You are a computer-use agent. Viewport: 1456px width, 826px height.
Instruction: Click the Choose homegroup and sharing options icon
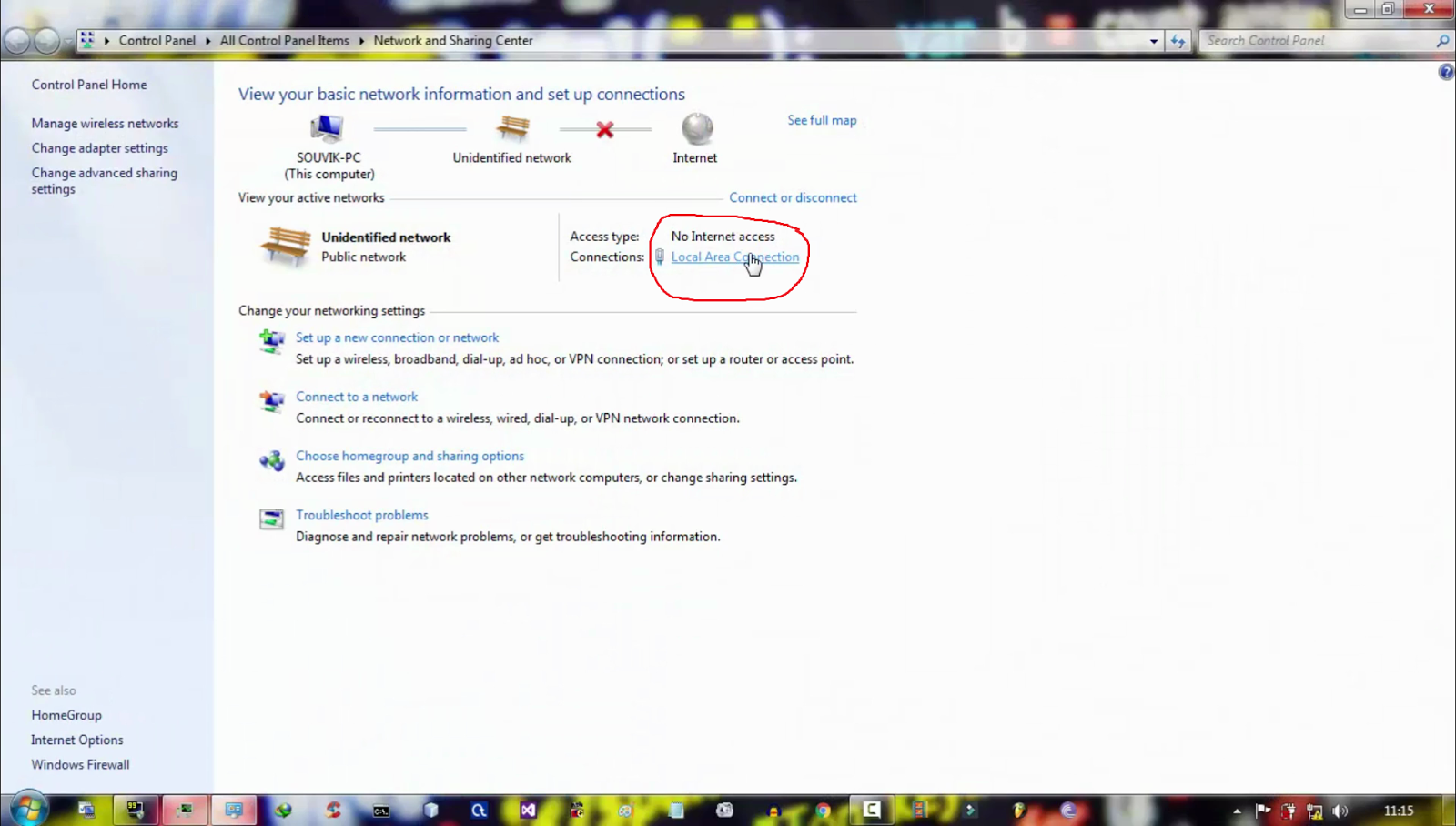(270, 461)
